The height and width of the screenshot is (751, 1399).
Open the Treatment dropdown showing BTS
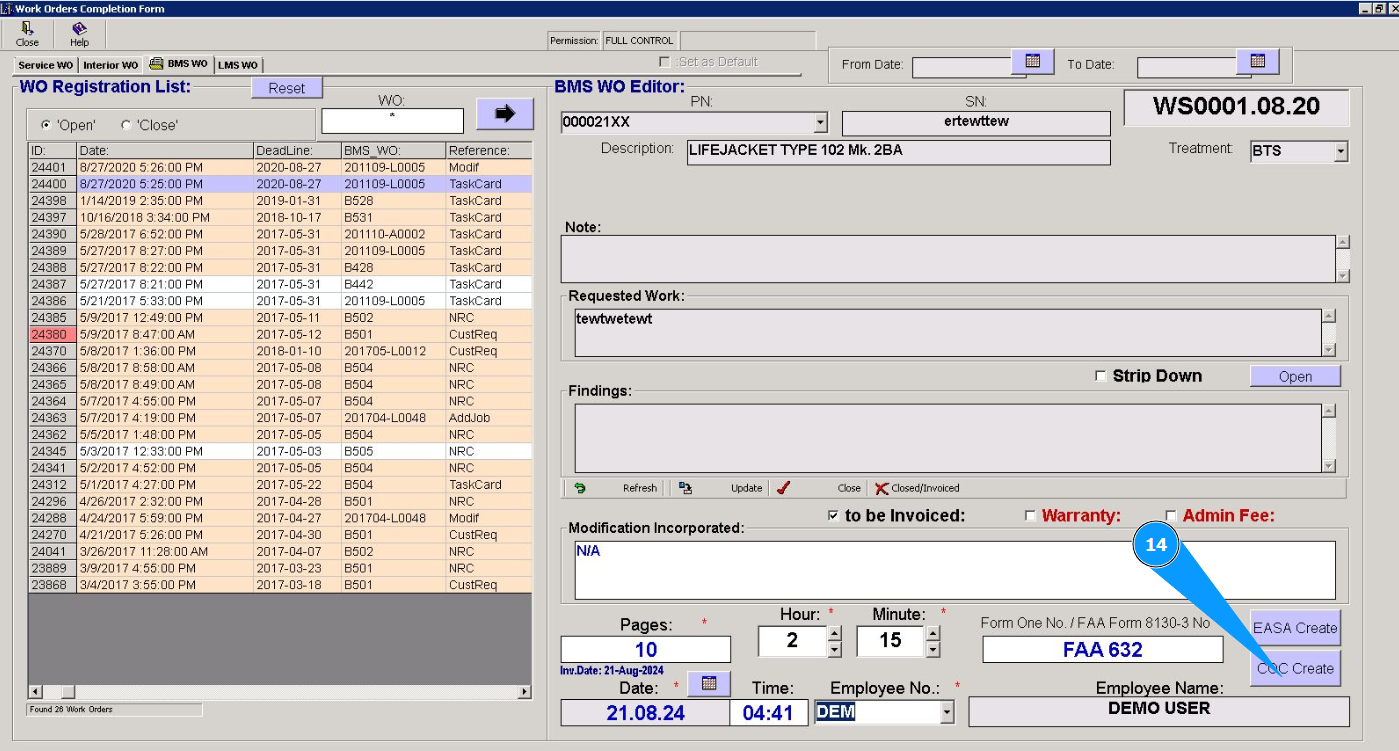tap(1341, 152)
